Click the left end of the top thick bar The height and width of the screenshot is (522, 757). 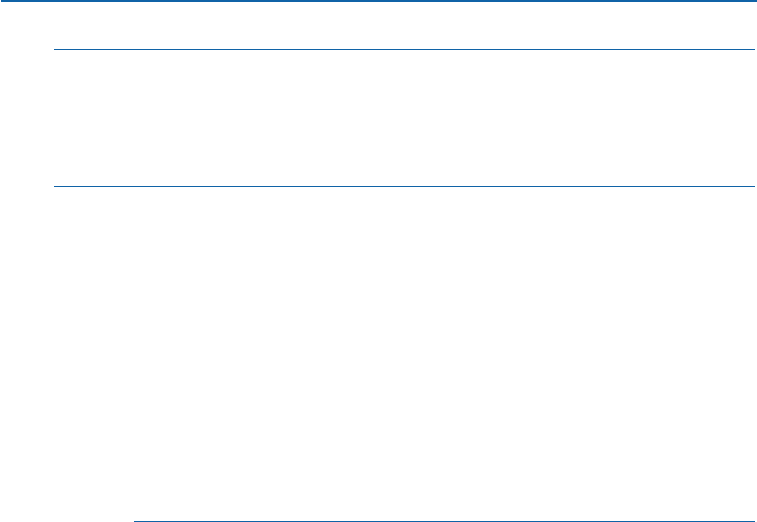click(4, 1)
